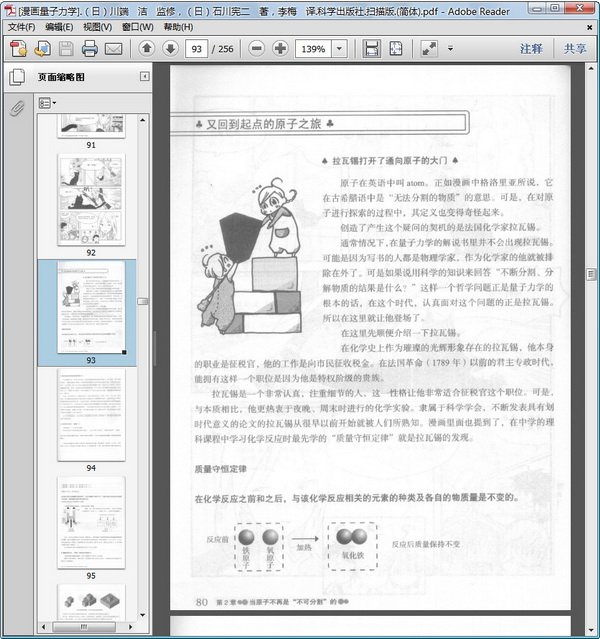600x639 pixels.
Task: Select the page 94 thumbnail
Action: [x=91, y=415]
